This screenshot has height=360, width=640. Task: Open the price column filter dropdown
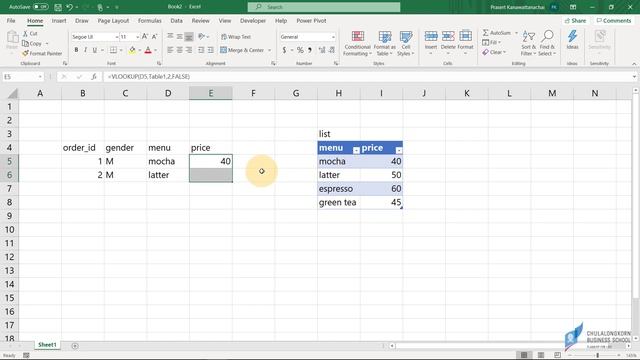coord(399,150)
